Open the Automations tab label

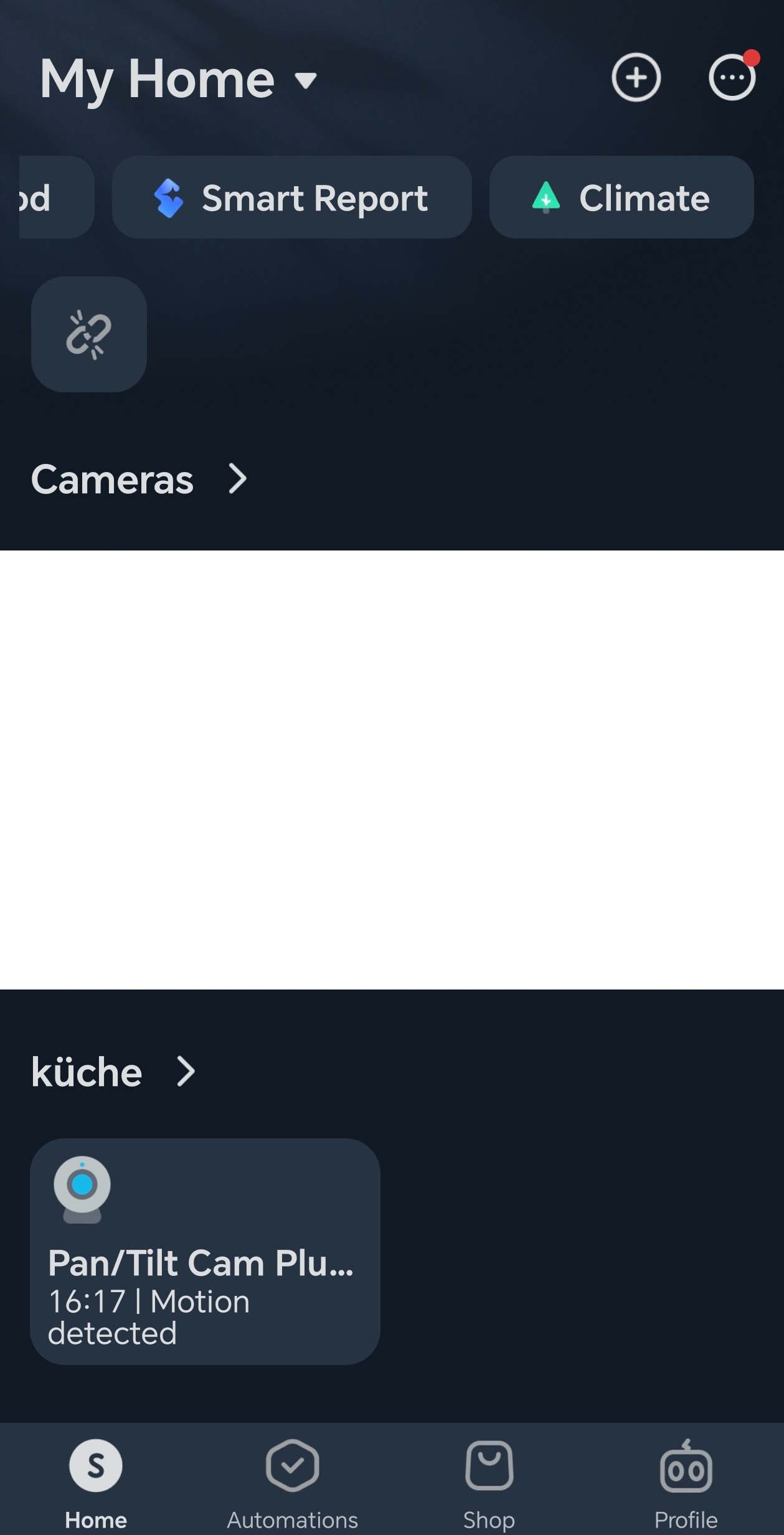click(x=292, y=1519)
